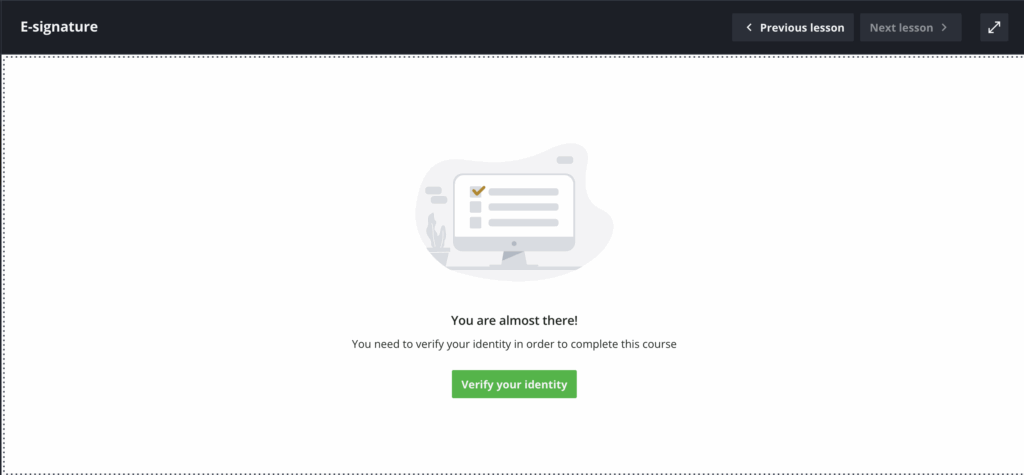Click the monitor's power dot in illustration
This screenshot has width=1024, height=475.
click(x=514, y=244)
